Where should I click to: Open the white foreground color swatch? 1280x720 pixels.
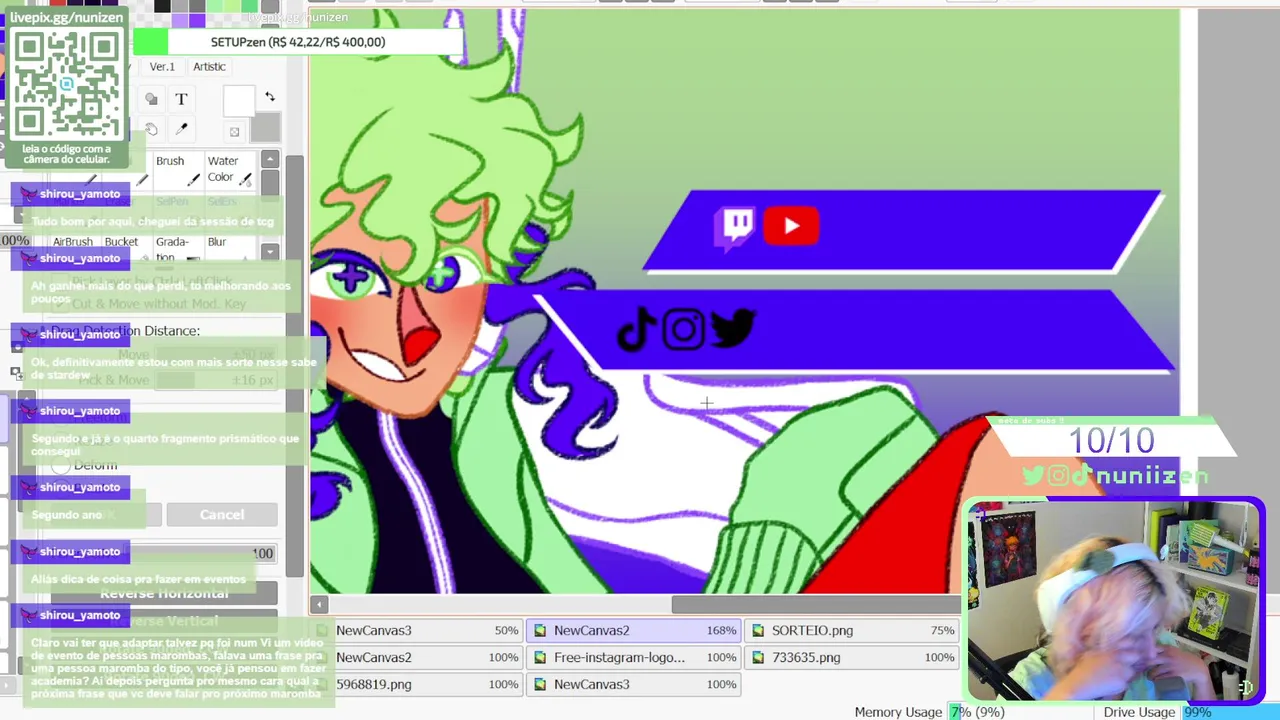(x=239, y=101)
